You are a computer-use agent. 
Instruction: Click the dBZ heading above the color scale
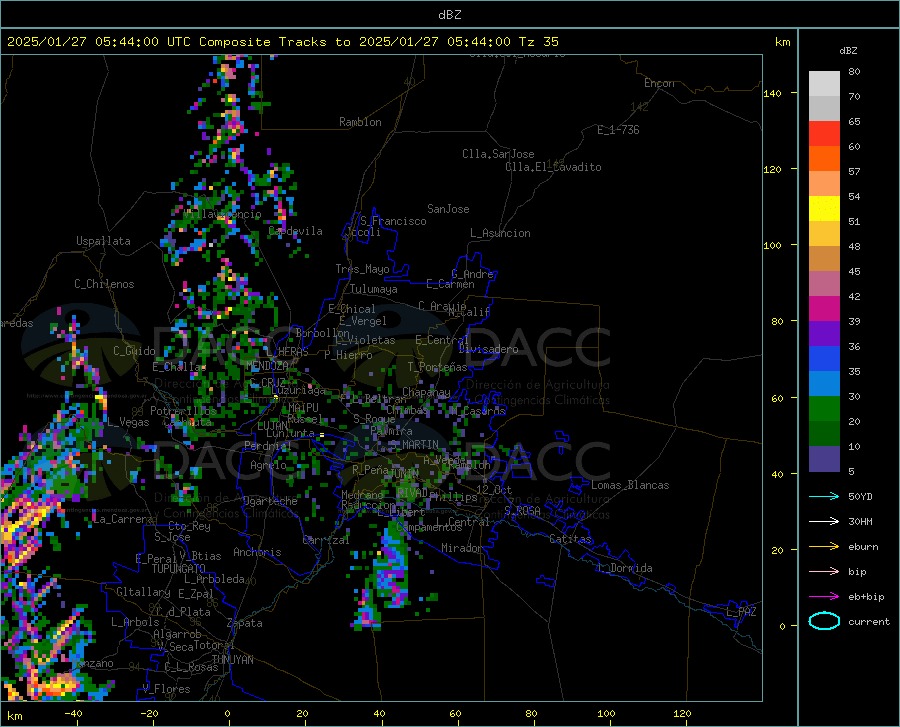point(848,50)
